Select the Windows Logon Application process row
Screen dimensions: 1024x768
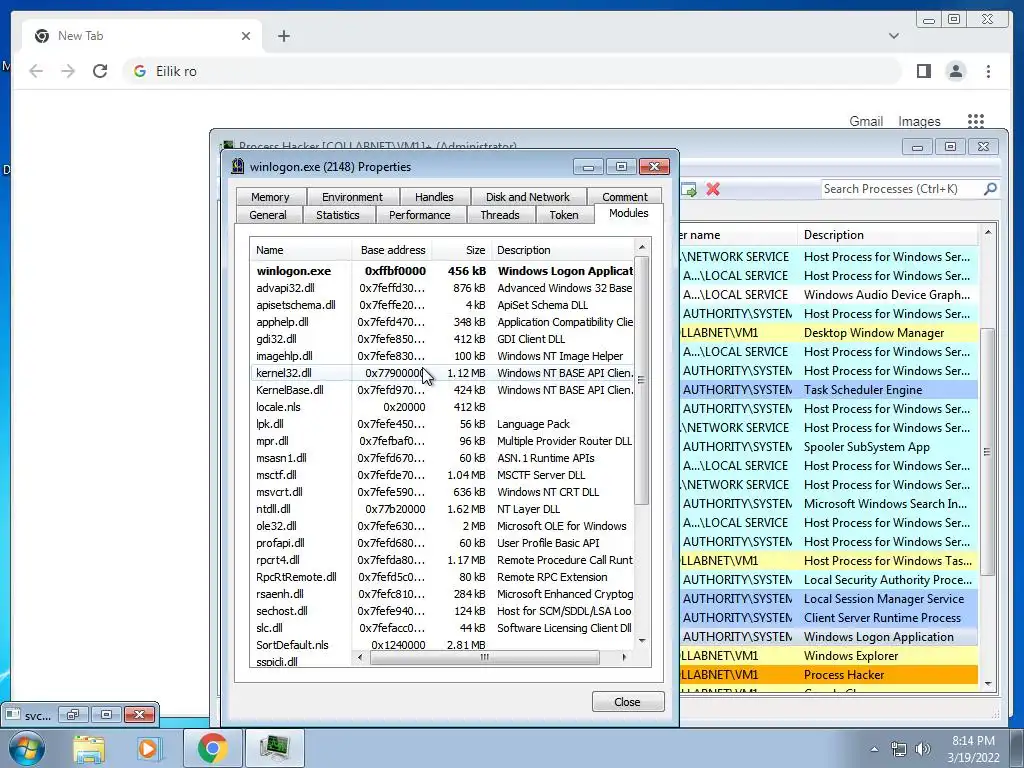point(829,637)
